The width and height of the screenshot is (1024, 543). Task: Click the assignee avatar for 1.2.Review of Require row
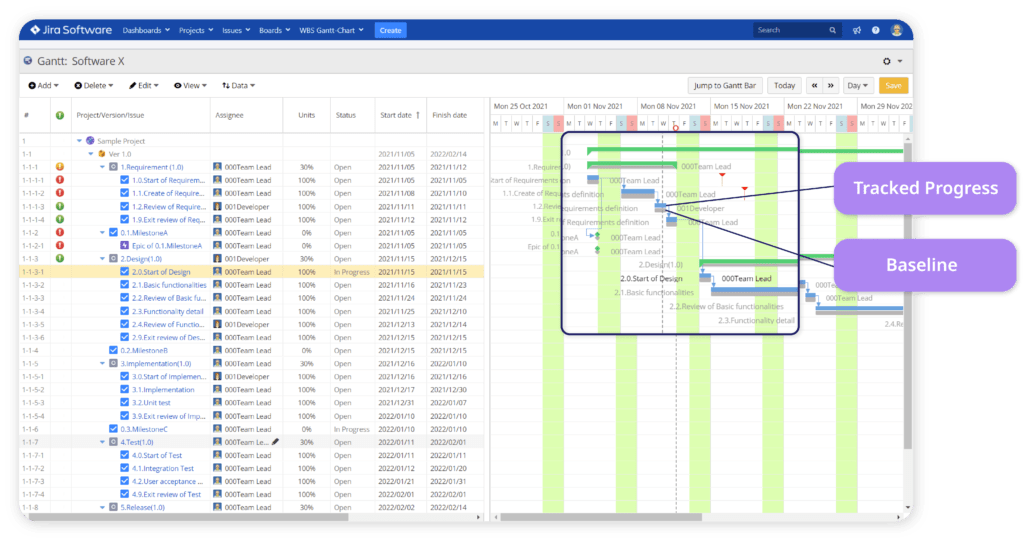click(x=217, y=206)
